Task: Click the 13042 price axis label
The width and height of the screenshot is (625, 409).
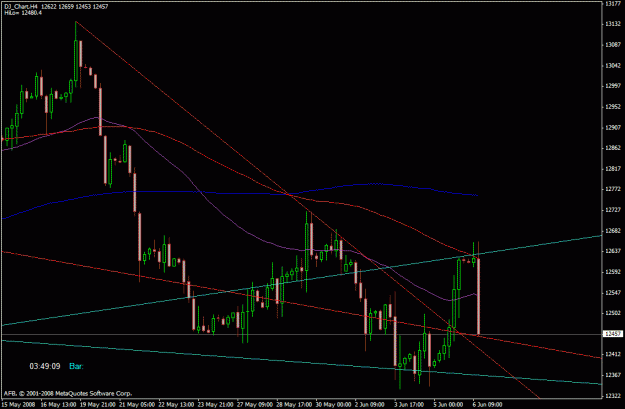Action: 613,65
